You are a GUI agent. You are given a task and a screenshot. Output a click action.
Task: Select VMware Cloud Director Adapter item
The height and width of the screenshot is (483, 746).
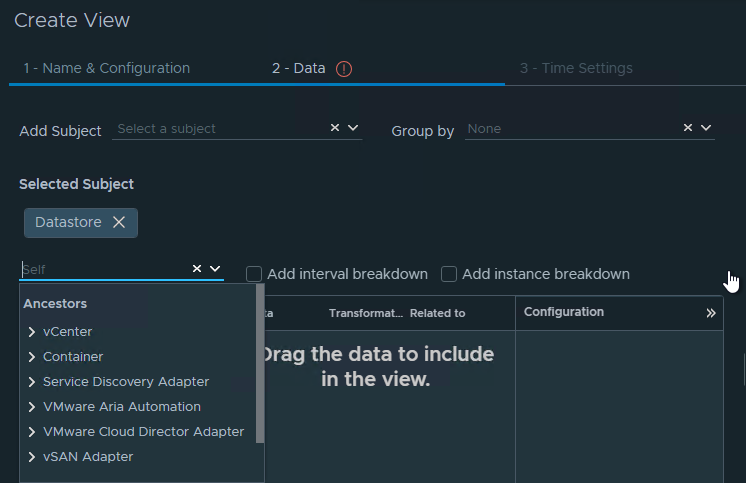pyautogui.click(x=143, y=432)
